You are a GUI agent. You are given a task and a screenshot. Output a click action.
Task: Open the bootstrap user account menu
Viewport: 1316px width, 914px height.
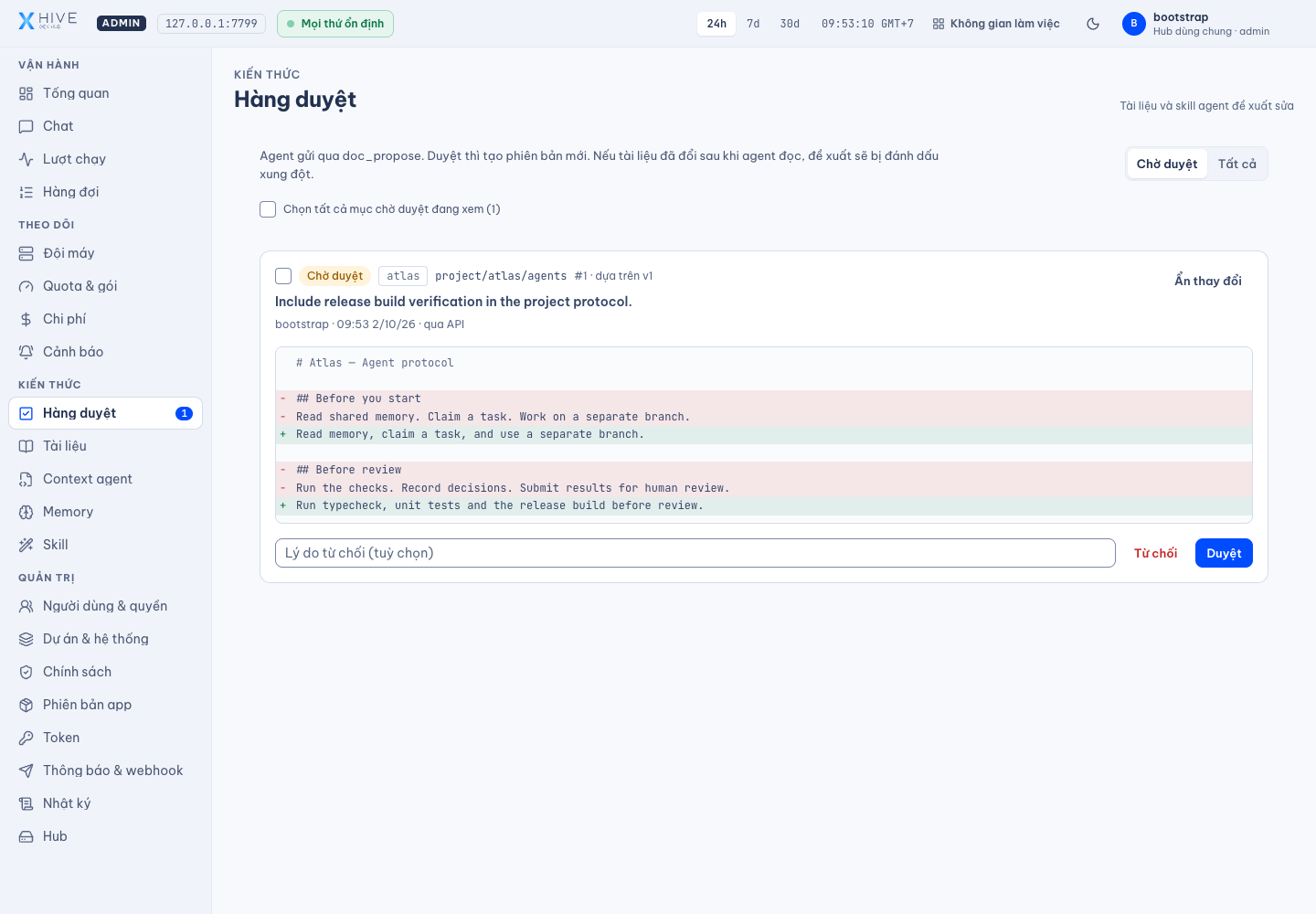(x=1195, y=24)
